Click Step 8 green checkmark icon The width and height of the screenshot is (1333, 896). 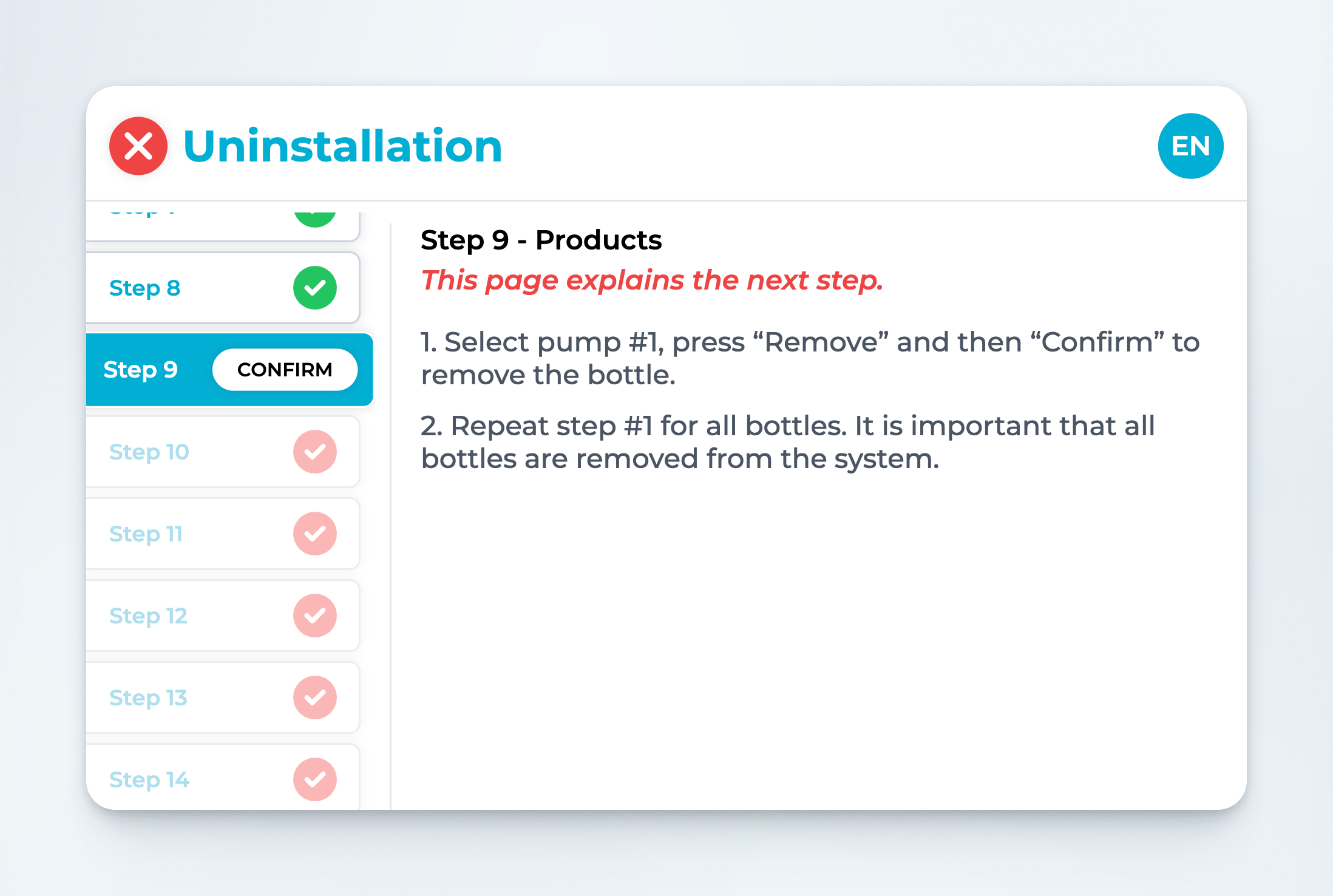click(314, 288)
